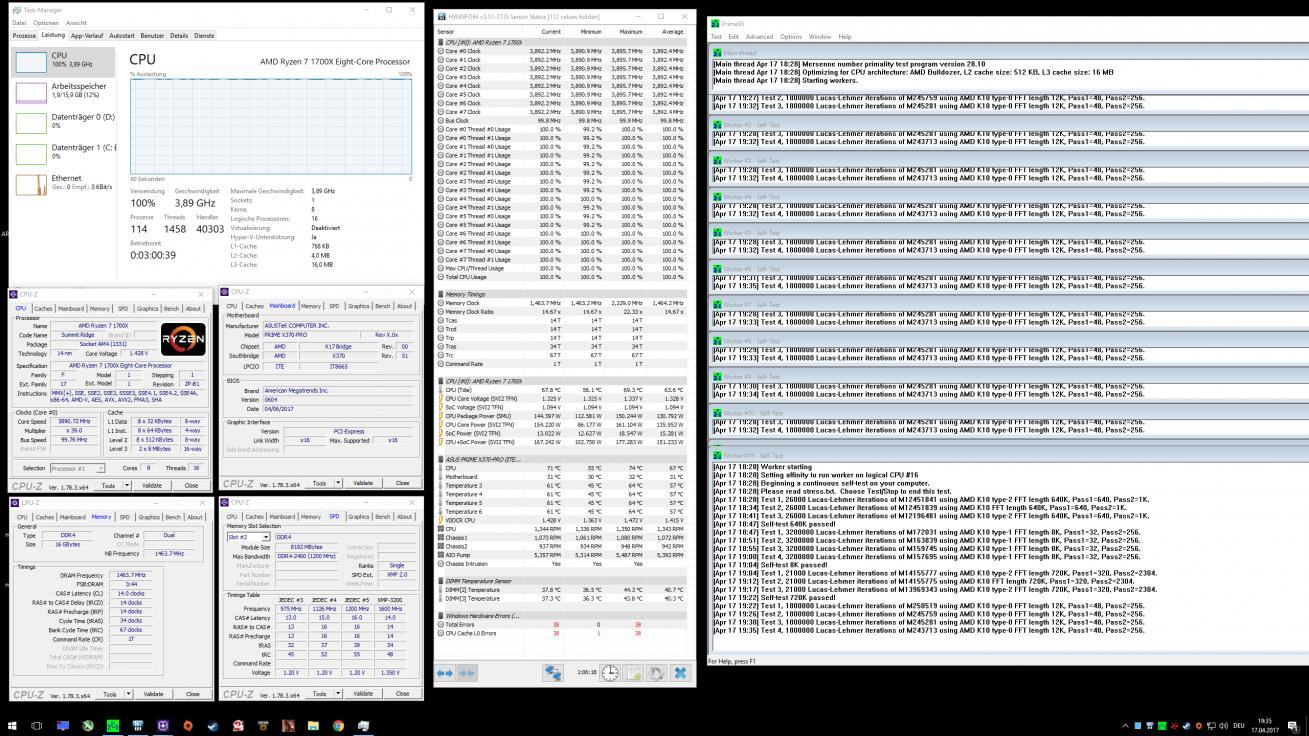
Task: Select Datenträger 0 (D:) in Task-Manager sidebar
Action: click(64, 121)
